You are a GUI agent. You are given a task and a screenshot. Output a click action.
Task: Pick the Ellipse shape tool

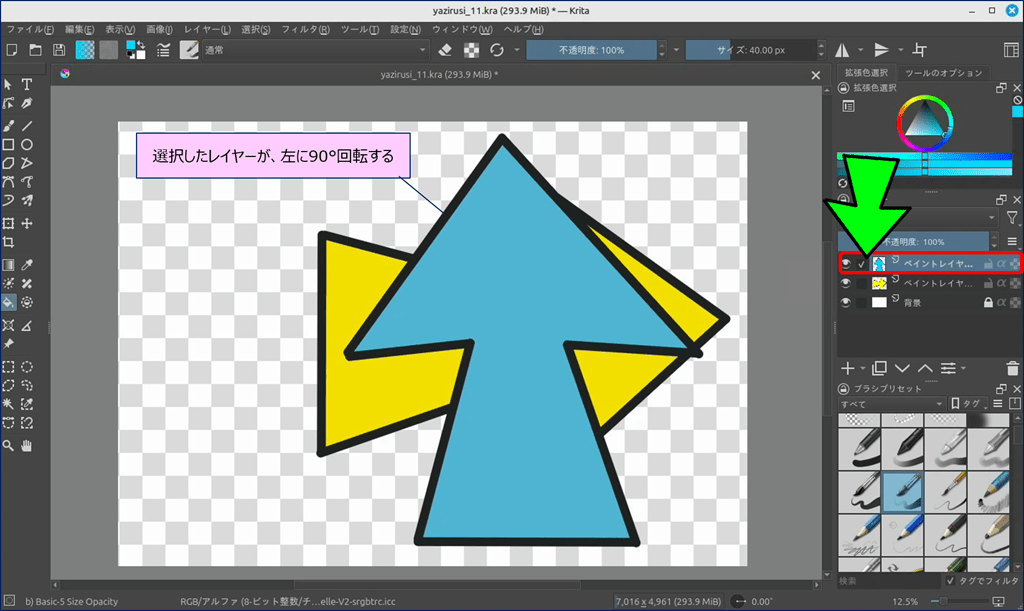(x=27, y=144)
